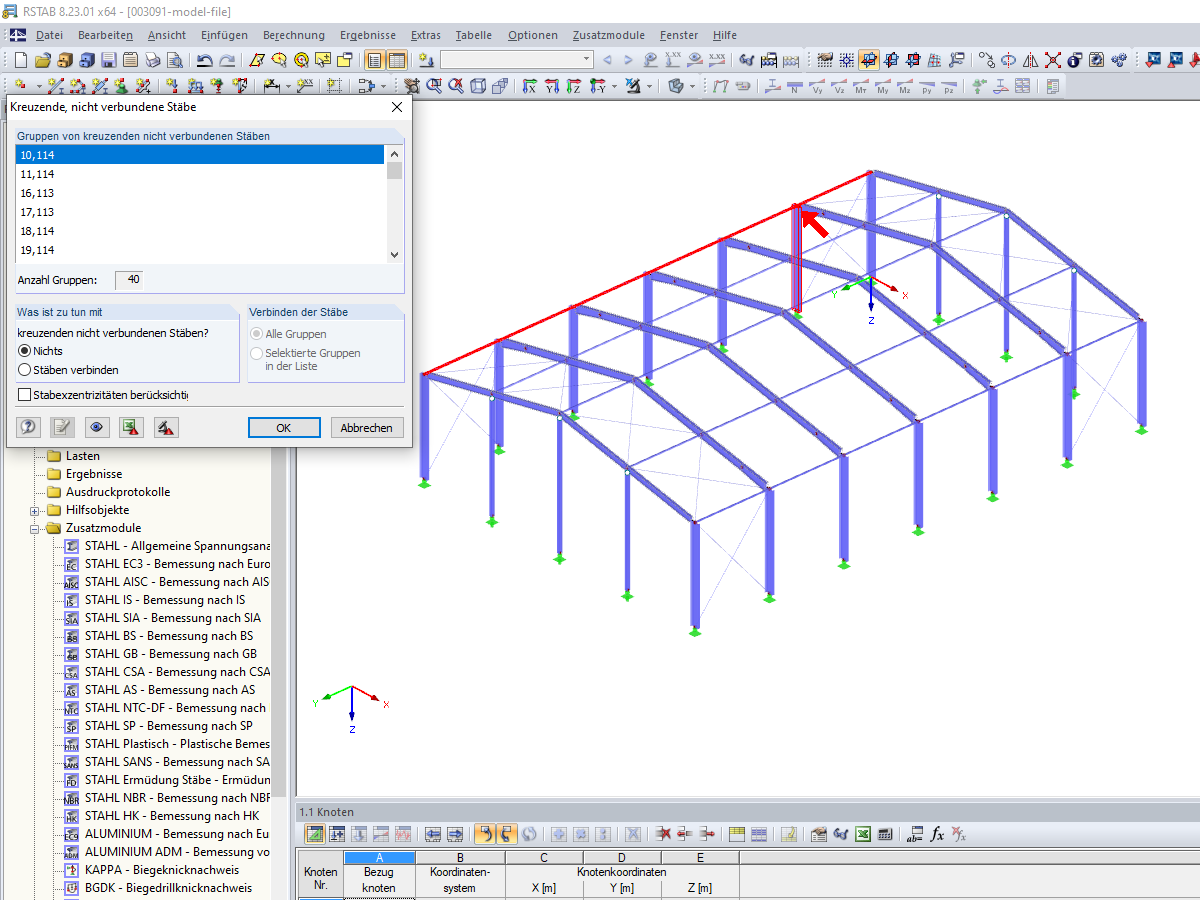
Task: Open dropdown arrow beside the dimension icon
Action: (288, 87)
